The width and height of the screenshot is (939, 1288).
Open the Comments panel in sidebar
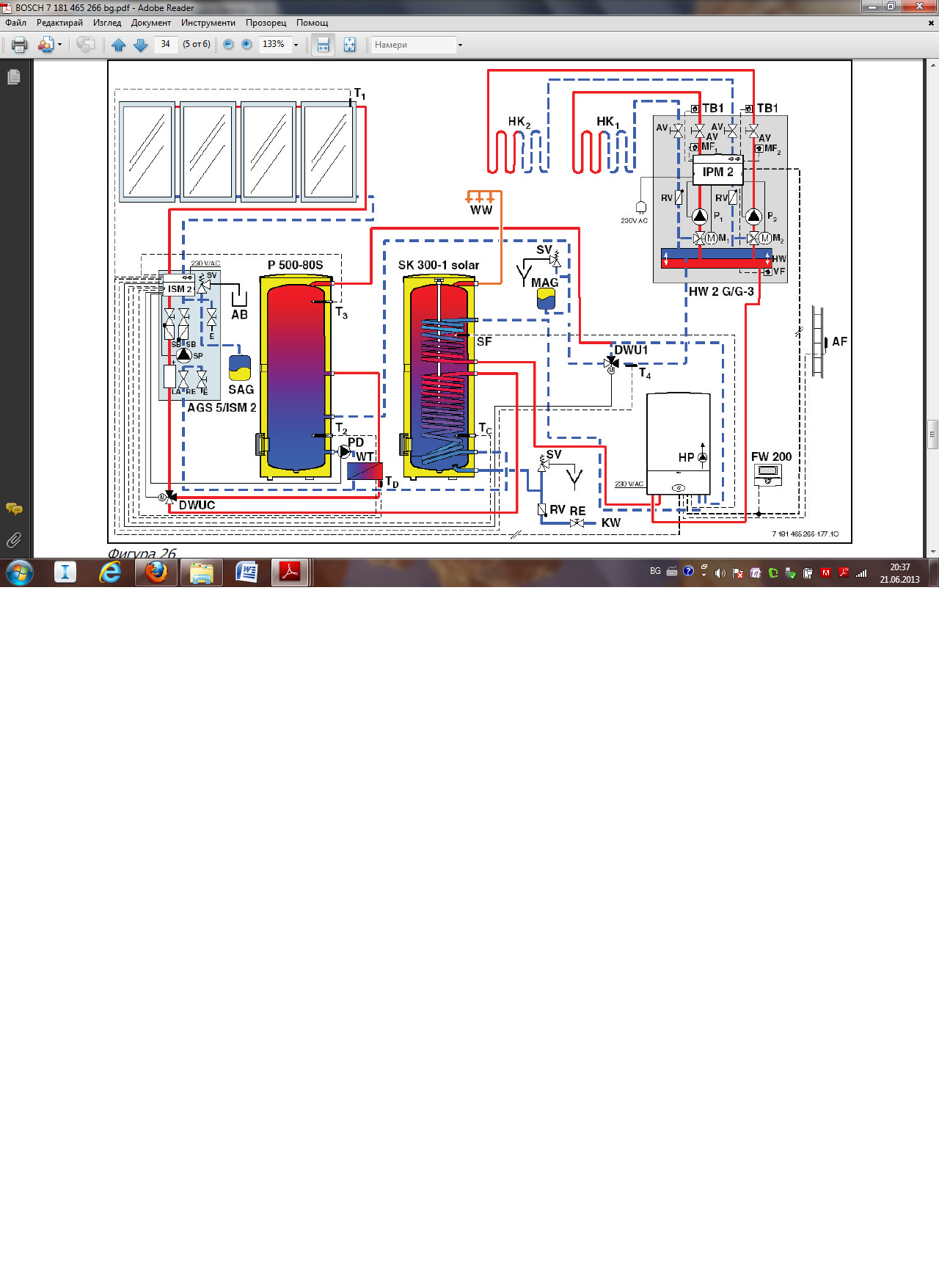[14, 509]
